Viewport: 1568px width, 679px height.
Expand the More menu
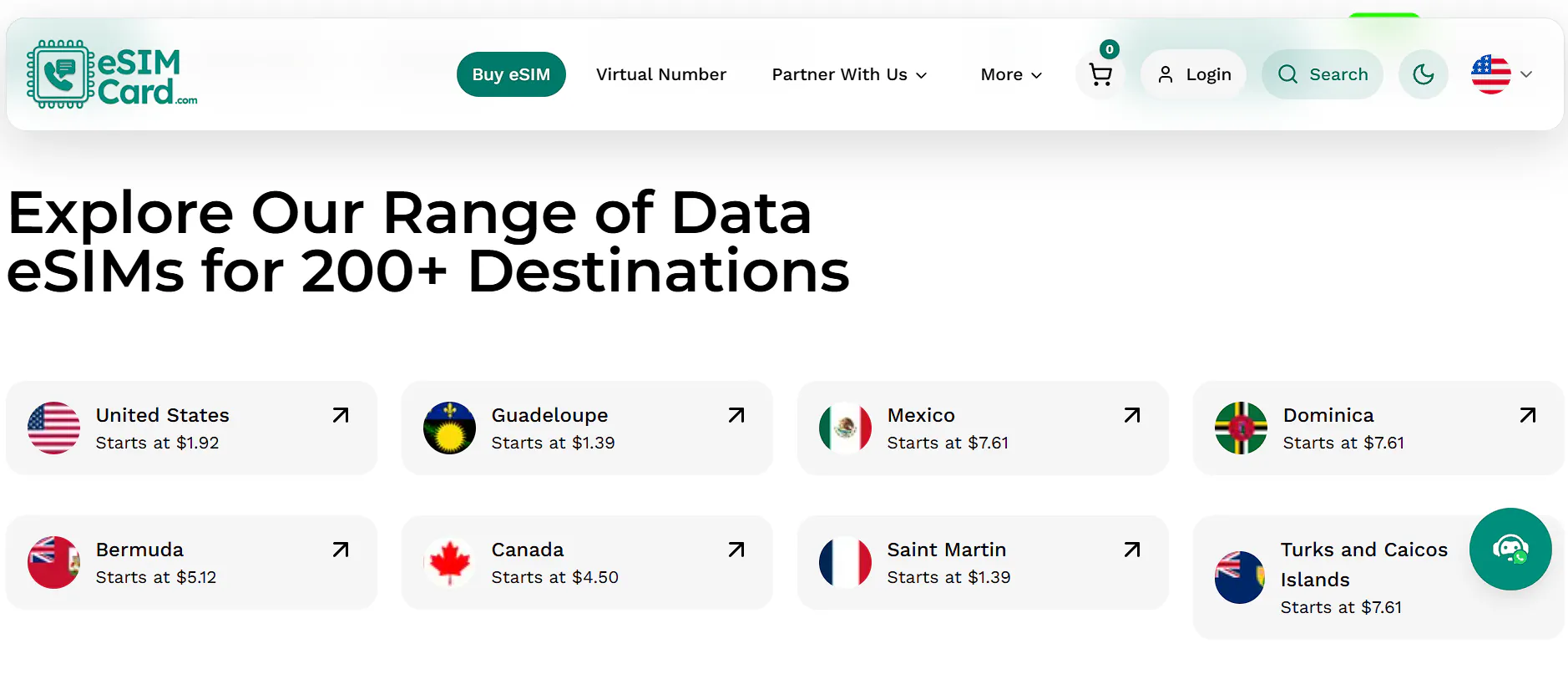(1011, 74)
